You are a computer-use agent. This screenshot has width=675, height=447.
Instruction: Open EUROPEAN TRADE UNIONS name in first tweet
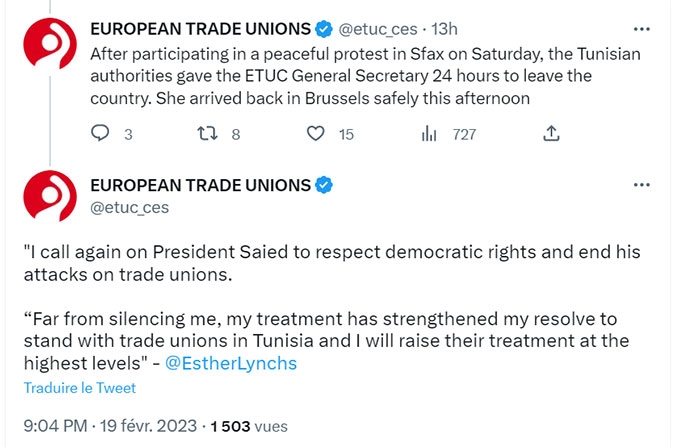coord(200,29)
